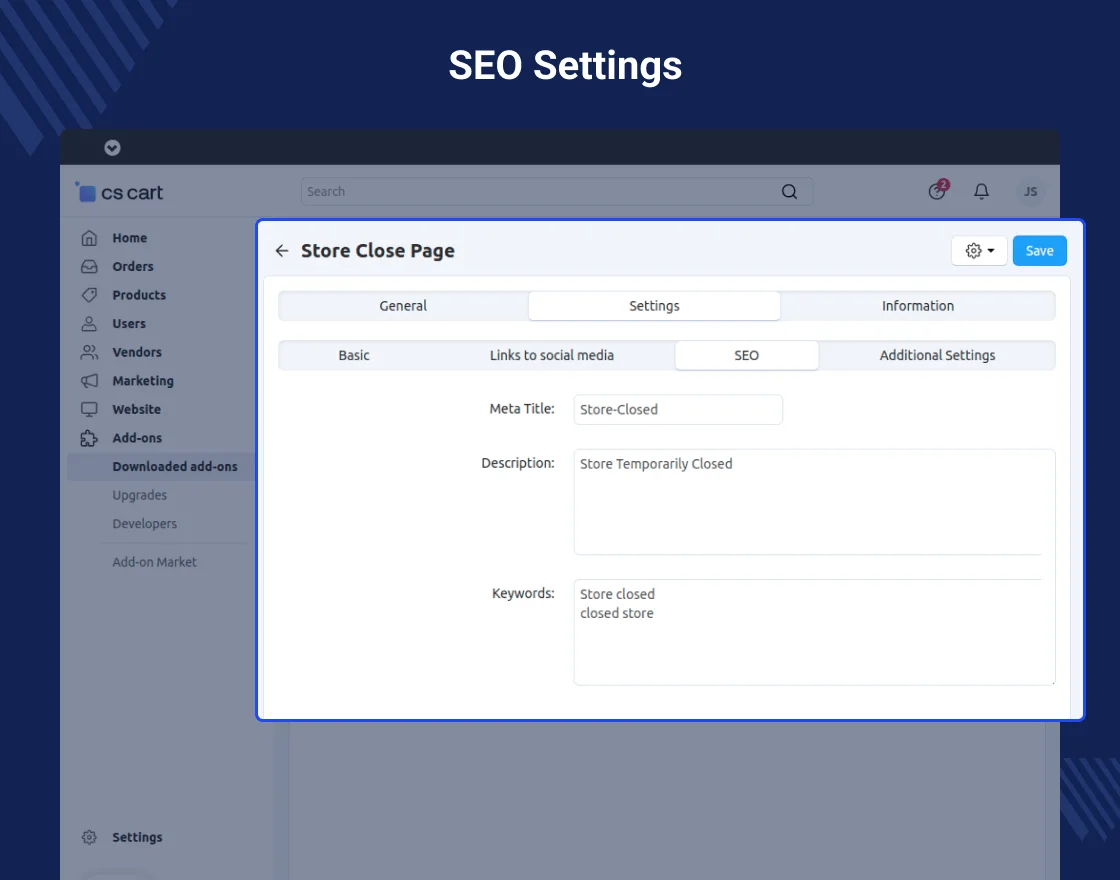
Task: Expand the top bar chevron dropdown
Action: coord(112,148)
